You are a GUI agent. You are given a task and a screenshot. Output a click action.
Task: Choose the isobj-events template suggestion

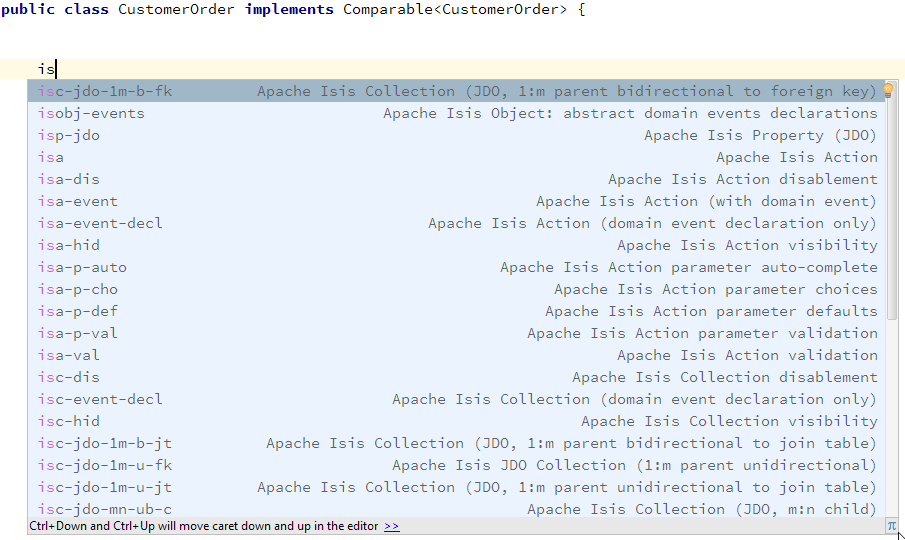tap(91, 113)
